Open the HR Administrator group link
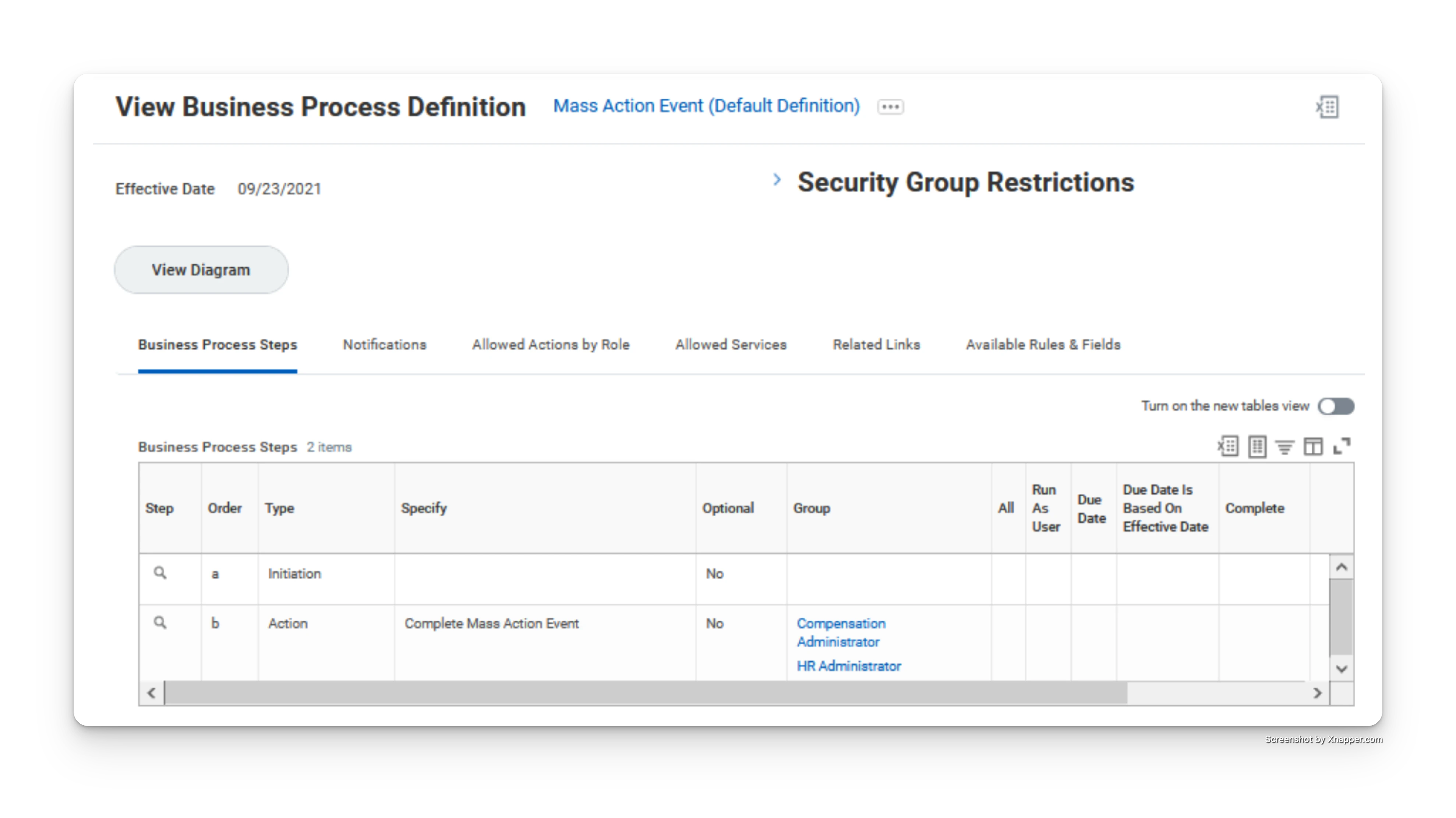Image resolution: width=1456 pixels, height=818 pixels. coord(848,666)
